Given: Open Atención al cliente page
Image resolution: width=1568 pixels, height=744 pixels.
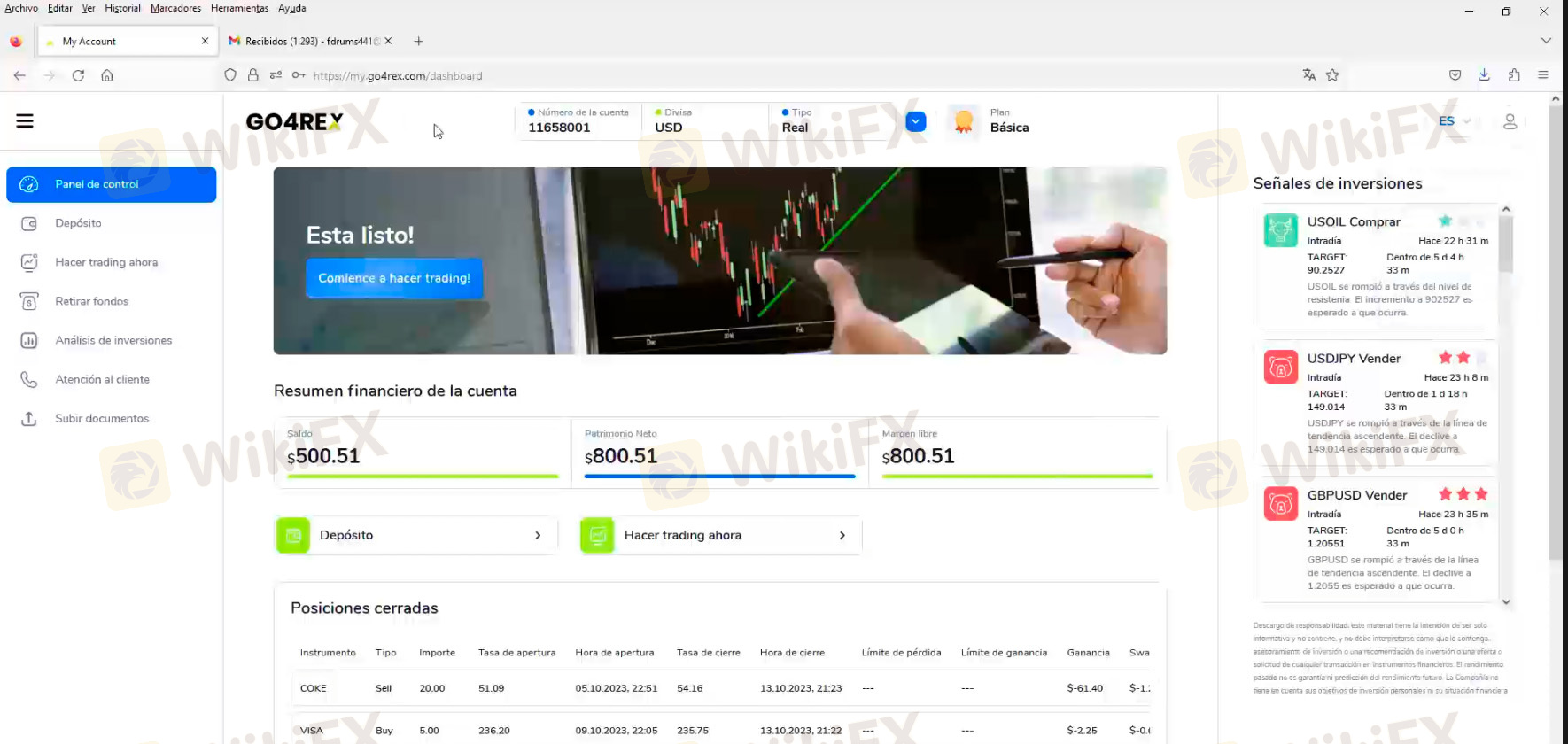Looking at the screenshot, I should tap(102, 379).
